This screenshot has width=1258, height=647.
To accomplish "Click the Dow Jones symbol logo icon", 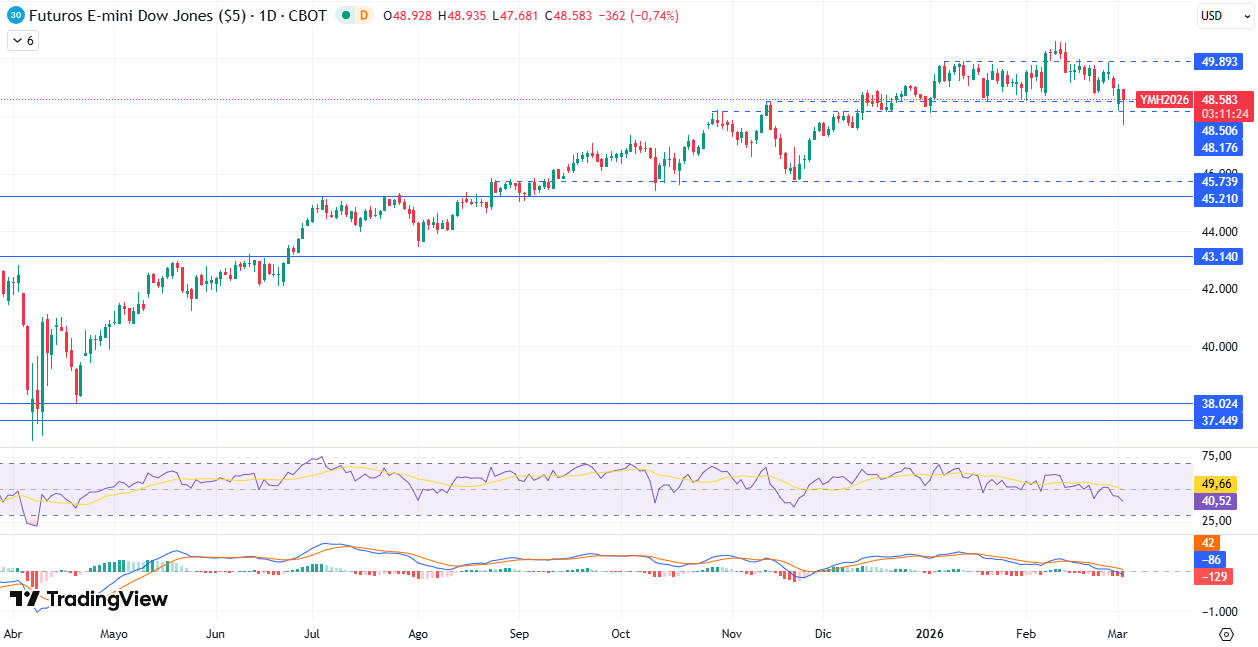I will click(16, 15).
